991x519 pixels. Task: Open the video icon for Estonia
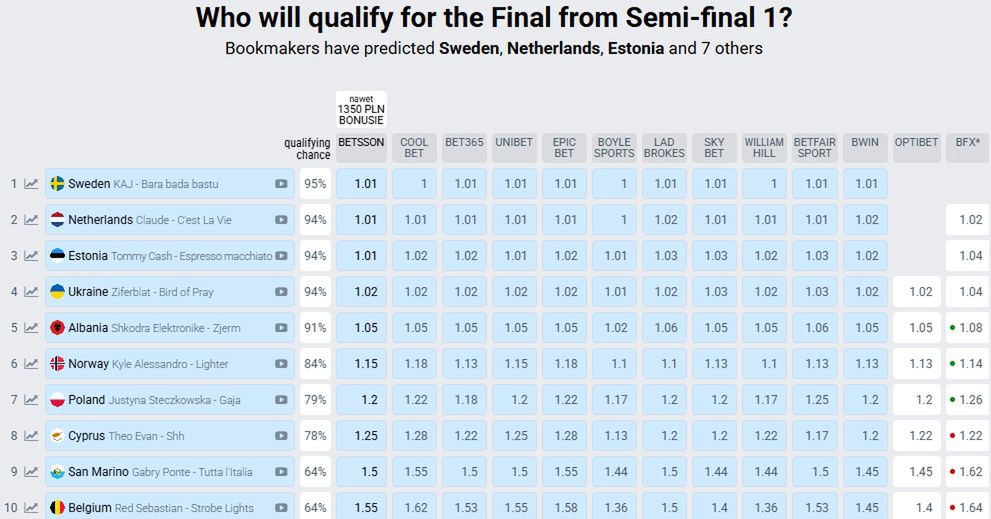pyautogui.click(x=281, y=256)
